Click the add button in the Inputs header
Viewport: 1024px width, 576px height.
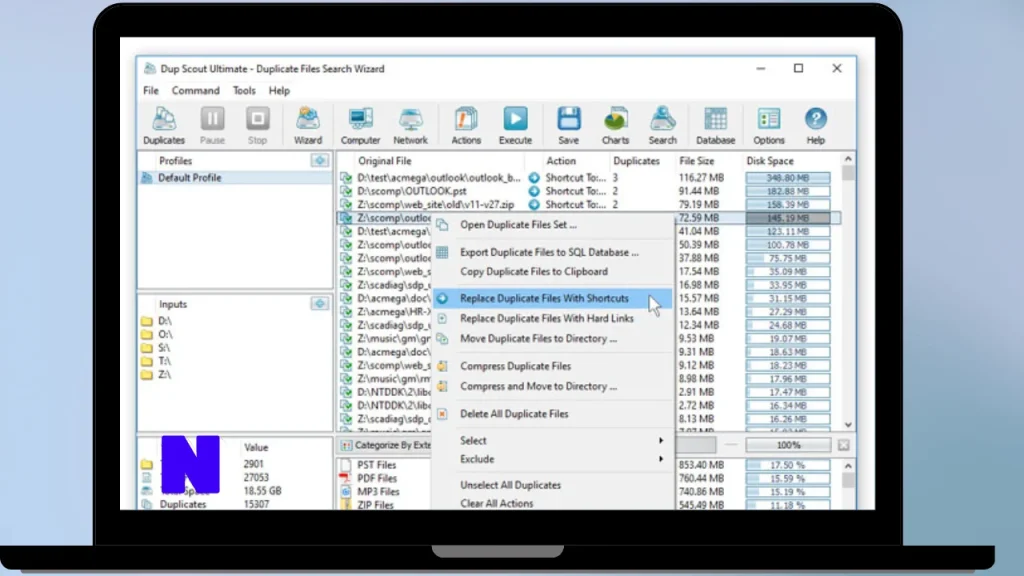point(320,304)
